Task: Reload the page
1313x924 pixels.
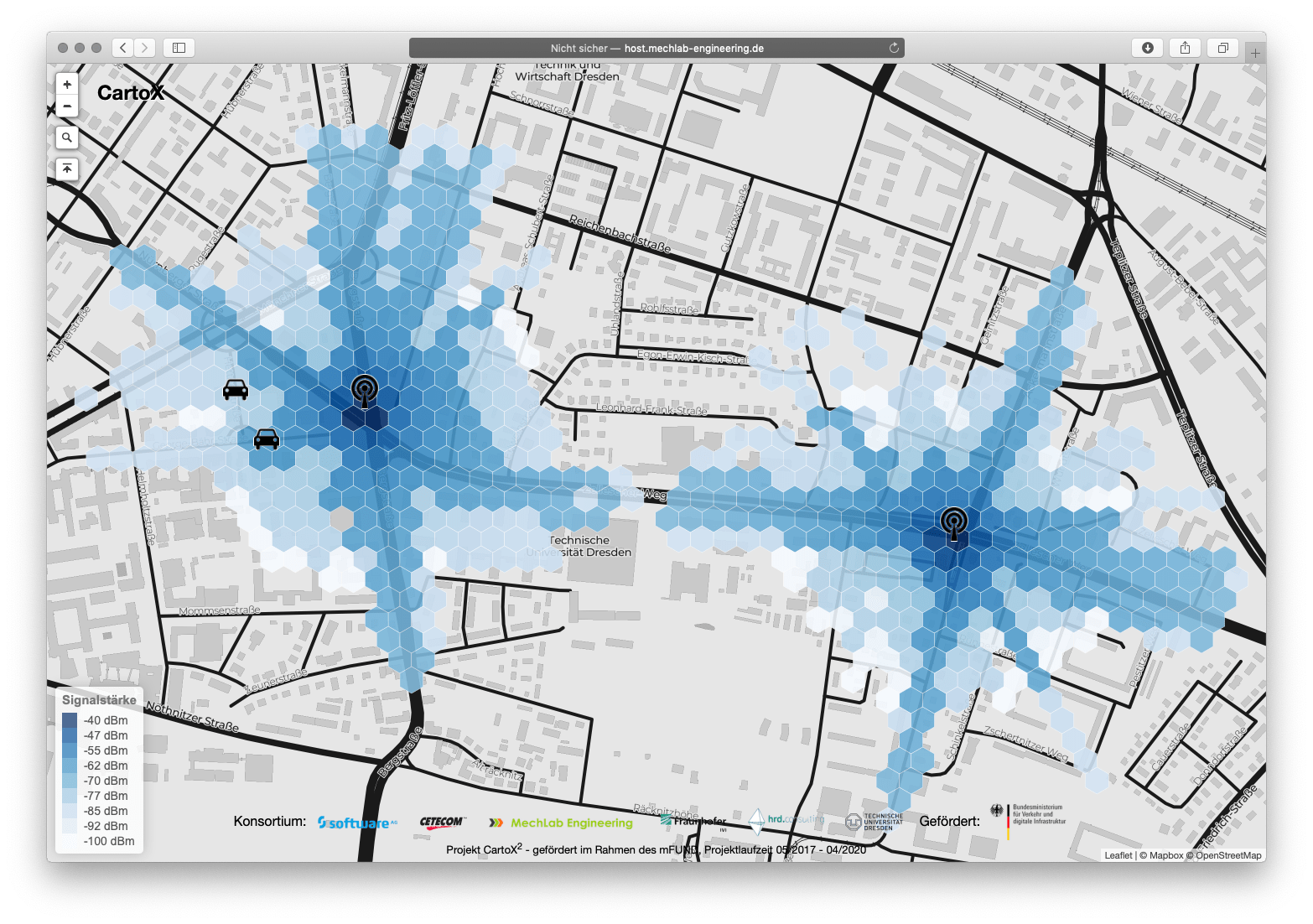Action: 894,48
